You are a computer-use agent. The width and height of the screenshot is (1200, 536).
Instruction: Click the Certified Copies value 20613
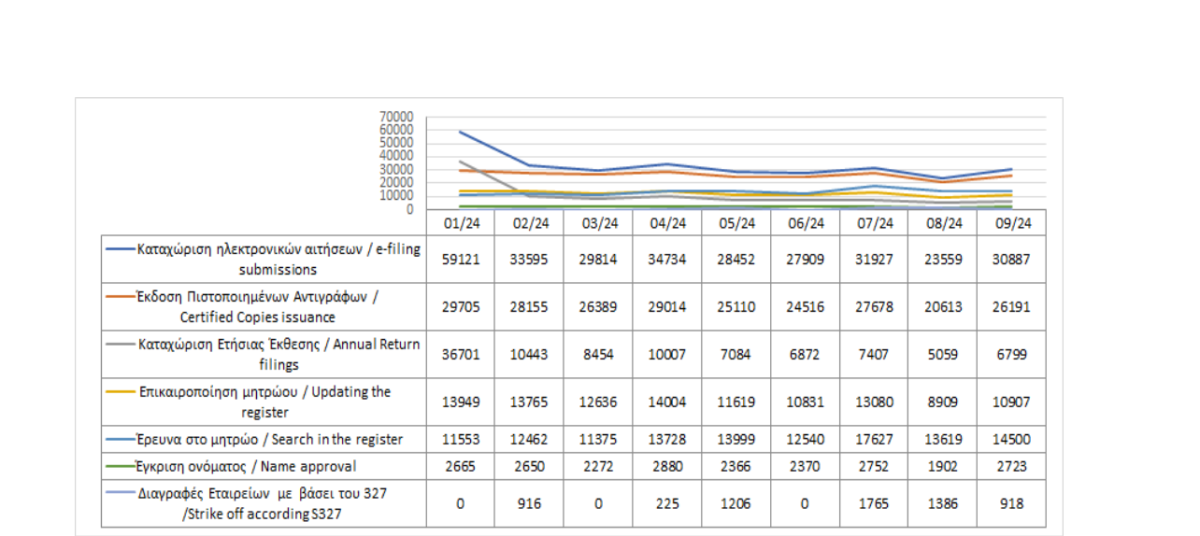tap(943, 308)
